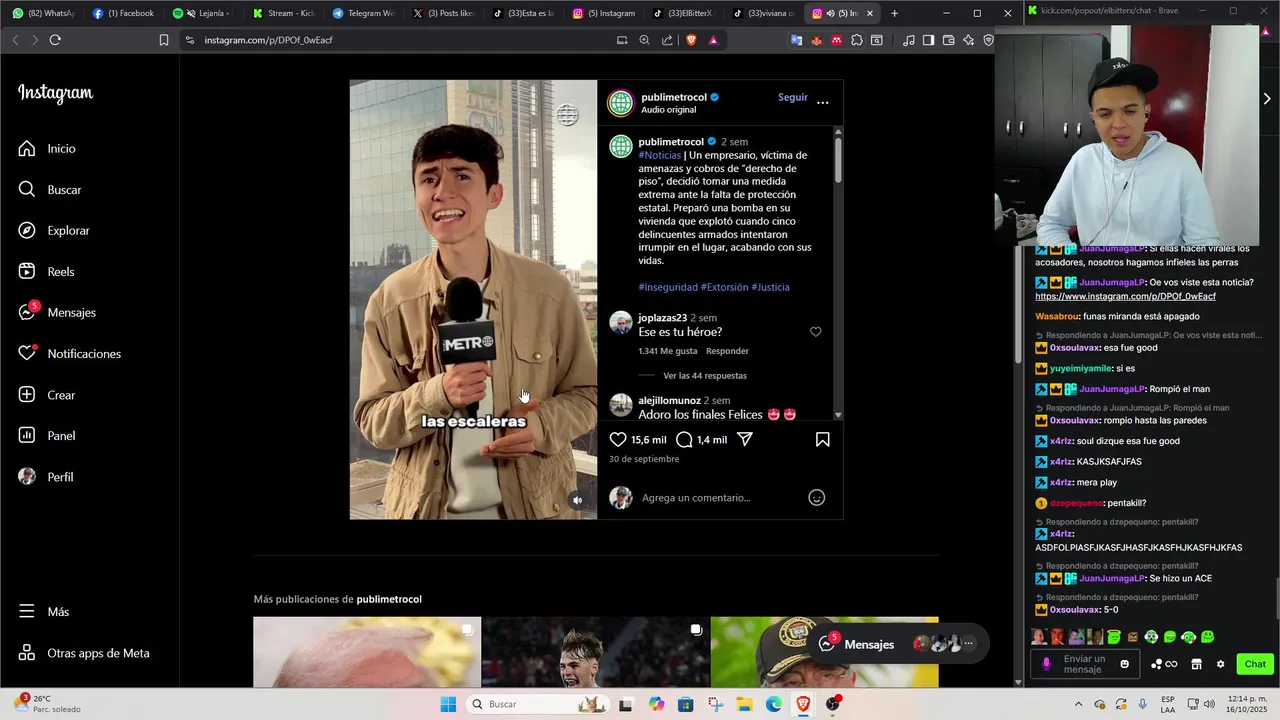Open Mensajes in Instagram sidebar

[x=57, y=312]
